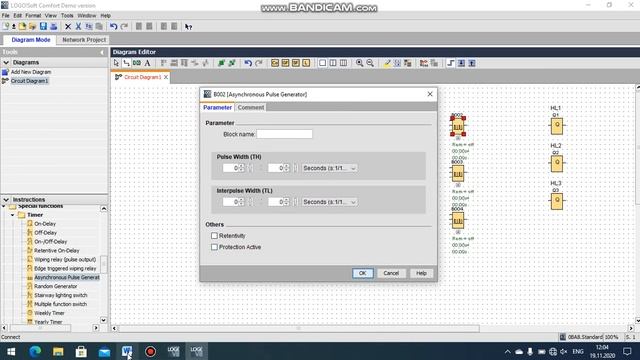Image resolution: width=640 pixels, height=360 pixels.
Task: Click the ENG language indicator in tray
Action: click(x=578, y=351)
